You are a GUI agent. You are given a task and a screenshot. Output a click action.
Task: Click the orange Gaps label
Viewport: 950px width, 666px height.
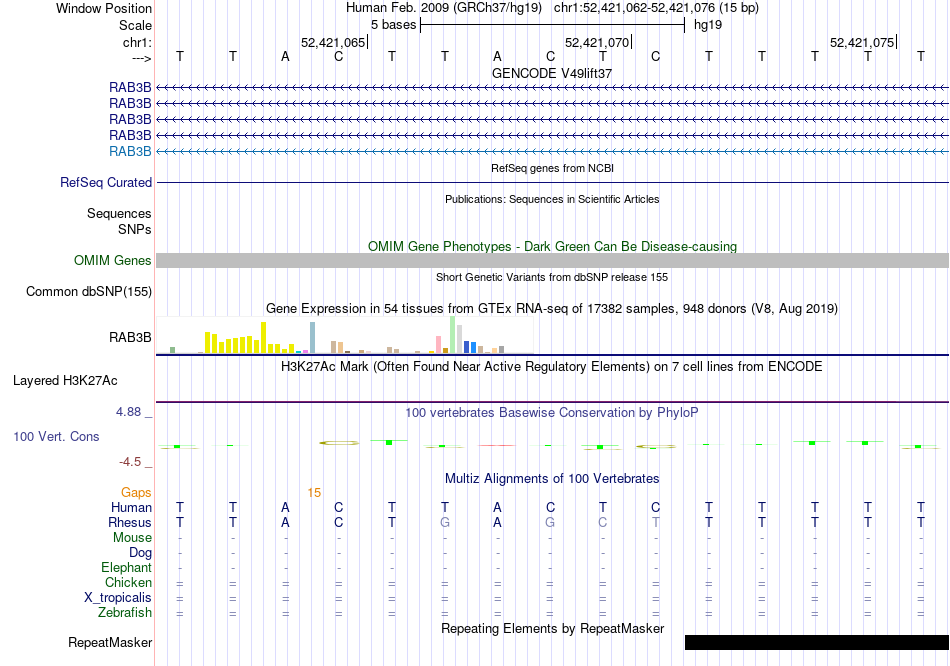(x=136, y=493)
